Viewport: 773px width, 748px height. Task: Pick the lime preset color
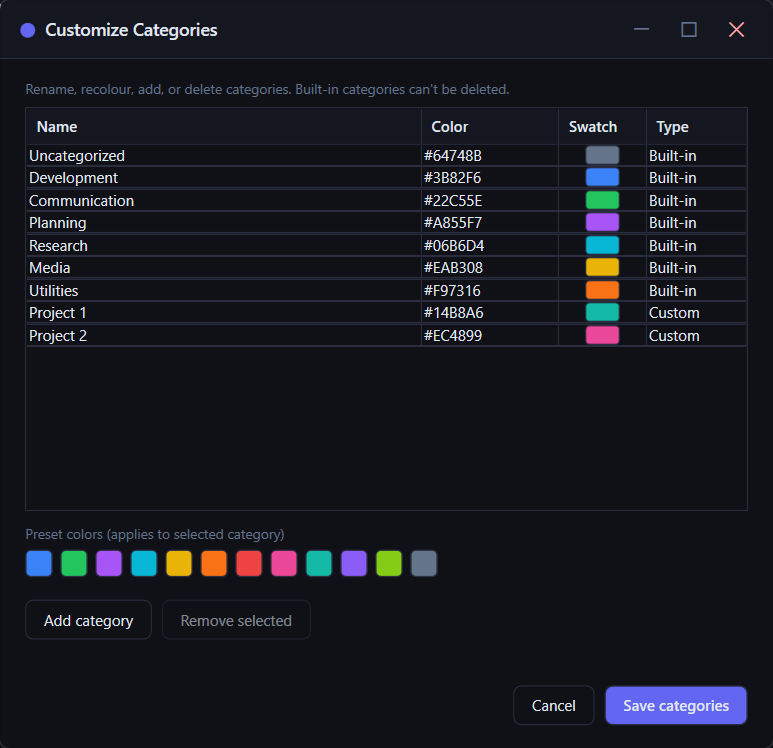[x=389, y=564]
